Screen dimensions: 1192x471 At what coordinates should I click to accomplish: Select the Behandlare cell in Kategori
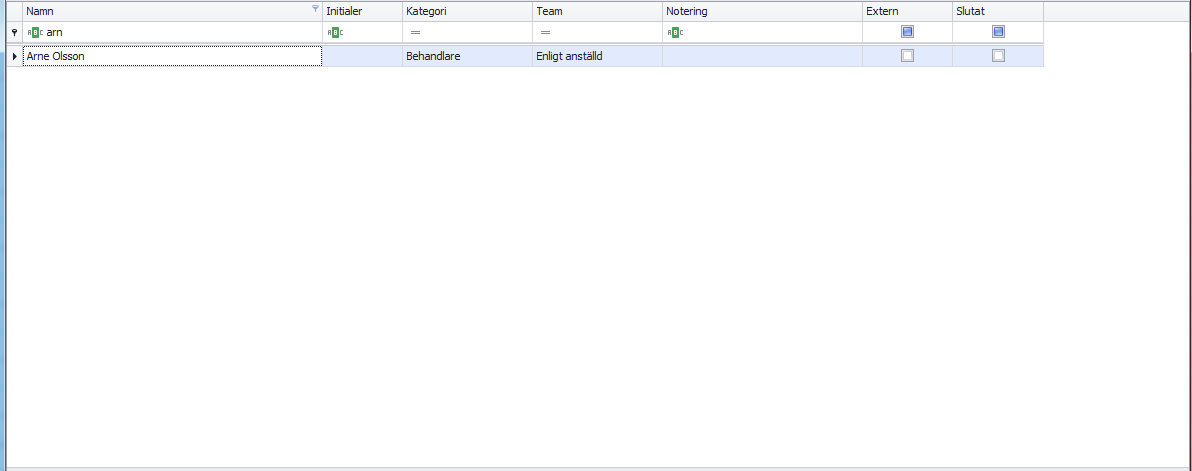(x=466, y=57)
